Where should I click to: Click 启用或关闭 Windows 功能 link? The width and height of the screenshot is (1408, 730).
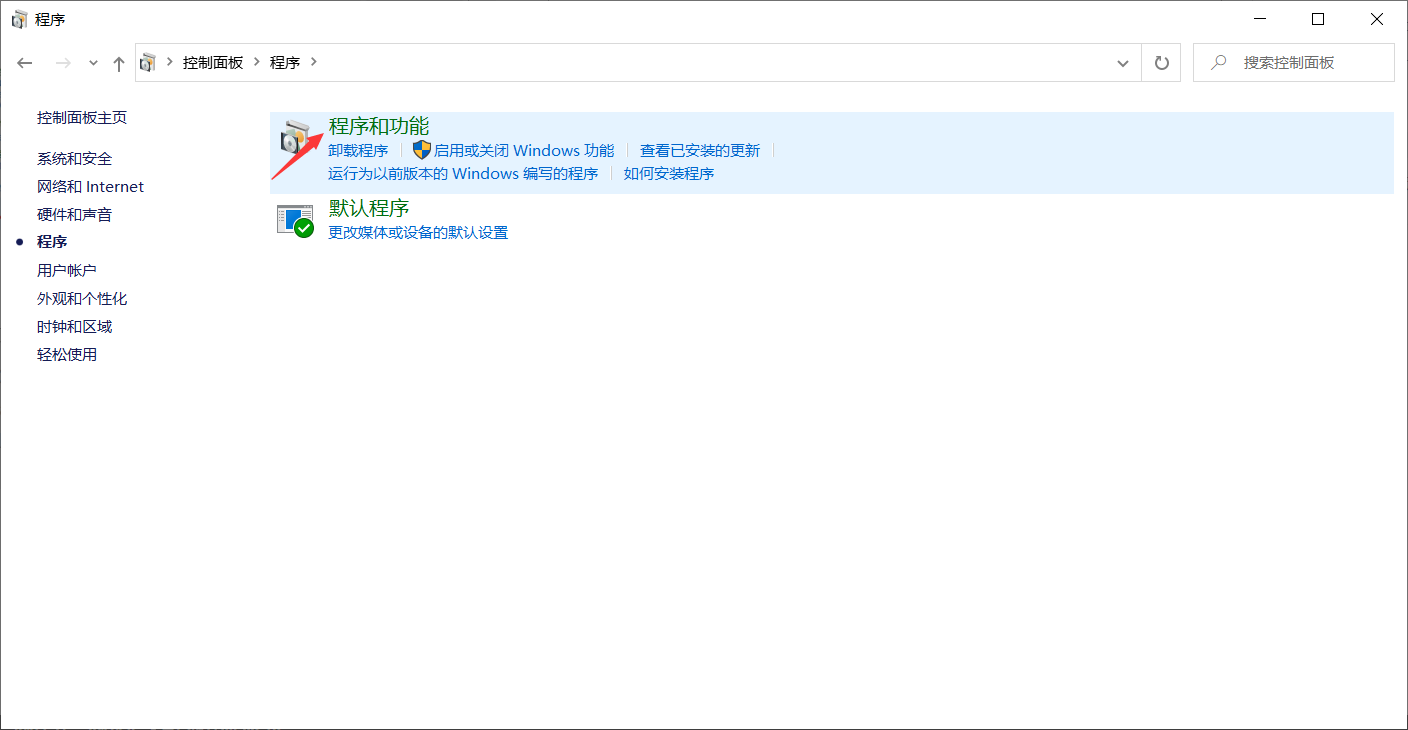(524, 150)
